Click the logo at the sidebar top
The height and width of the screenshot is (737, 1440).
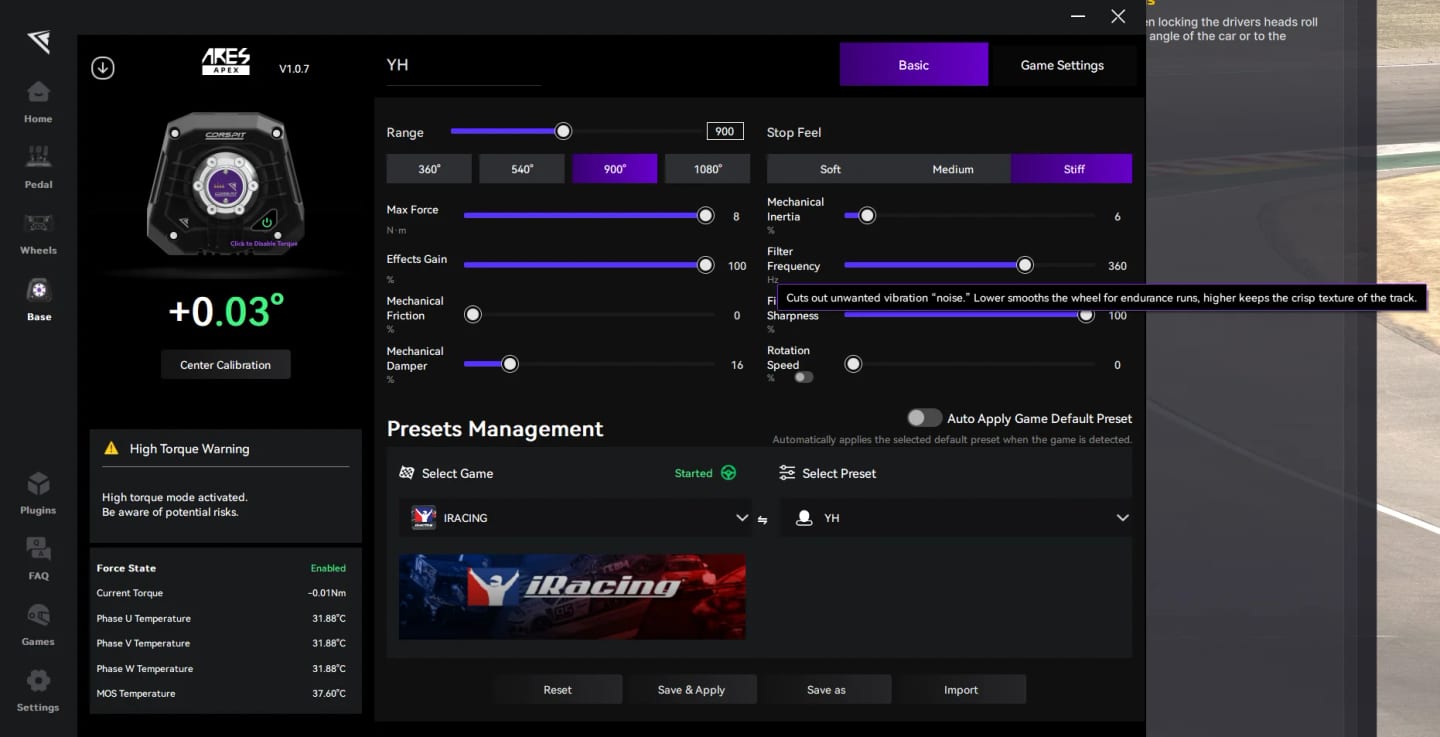(x=38, y=41)
